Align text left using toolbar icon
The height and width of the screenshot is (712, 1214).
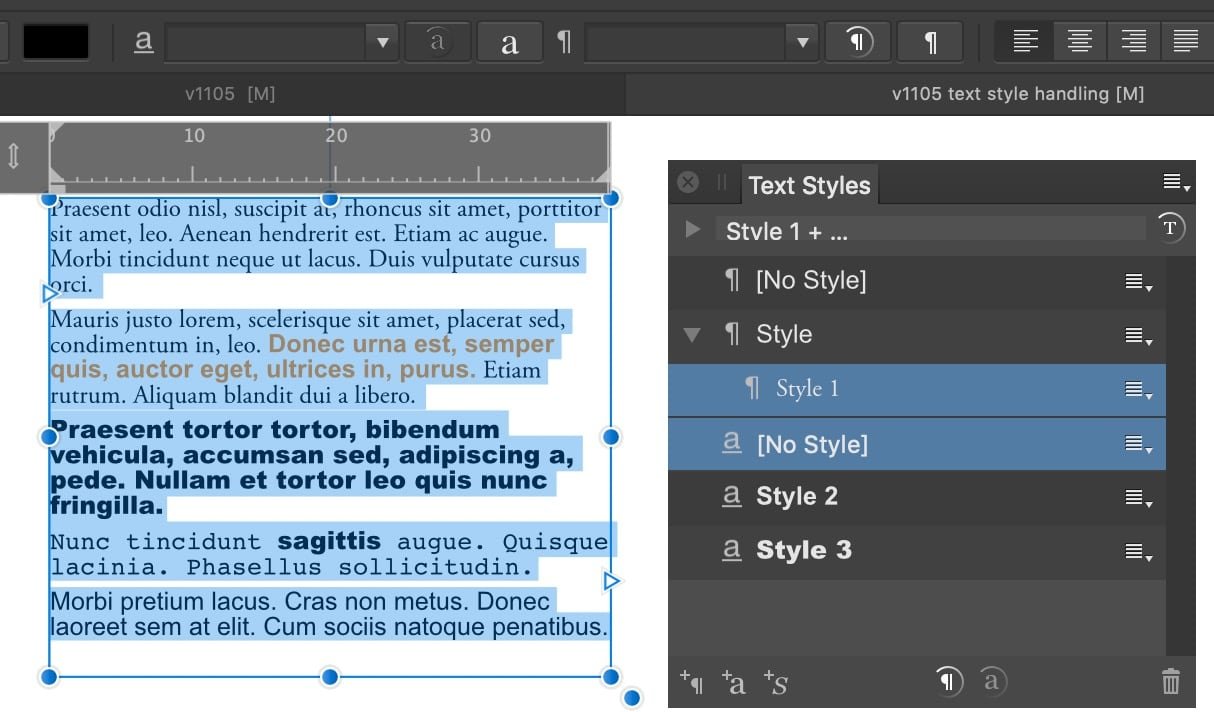1025,41
